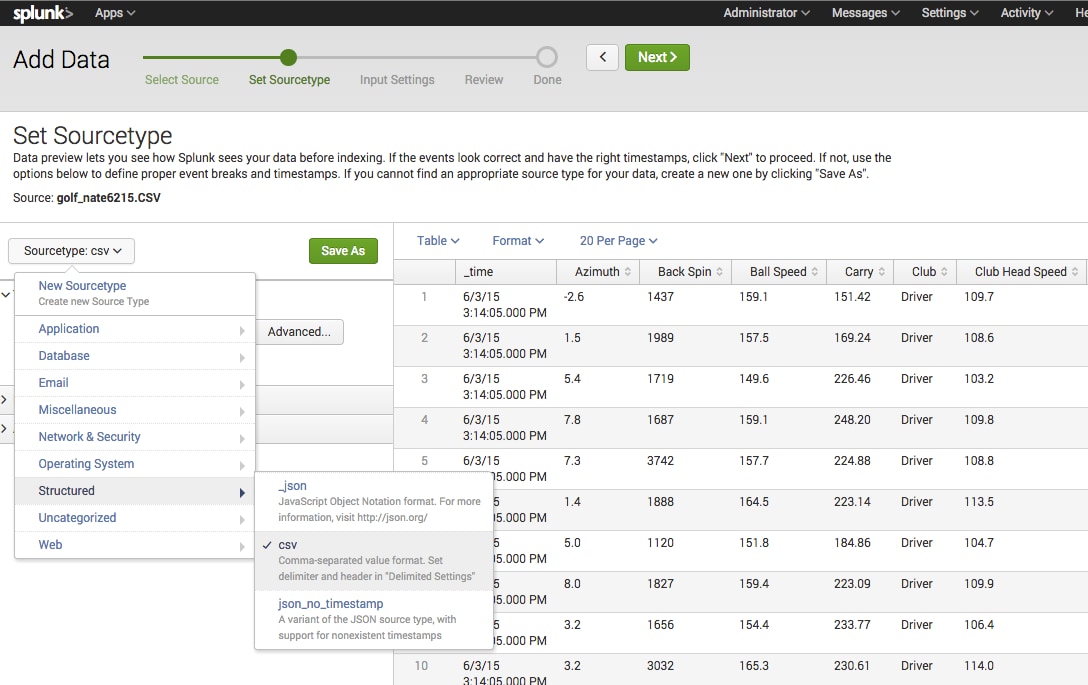The width and height of the screenshot is (1088, 685).
Task: Click the green Next button
Action: coord(657,58)
